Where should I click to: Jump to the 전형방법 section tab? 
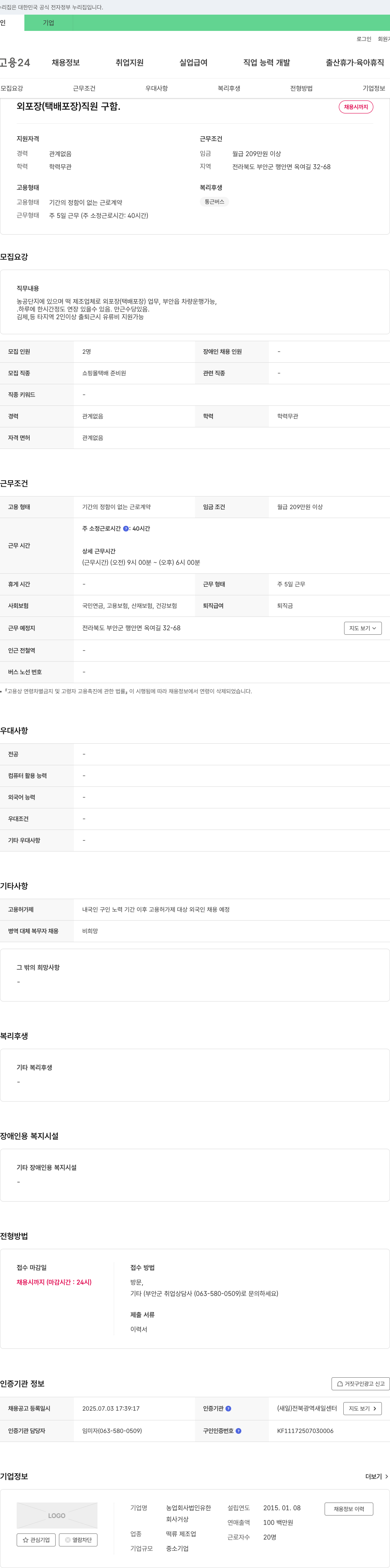[301, 88]
